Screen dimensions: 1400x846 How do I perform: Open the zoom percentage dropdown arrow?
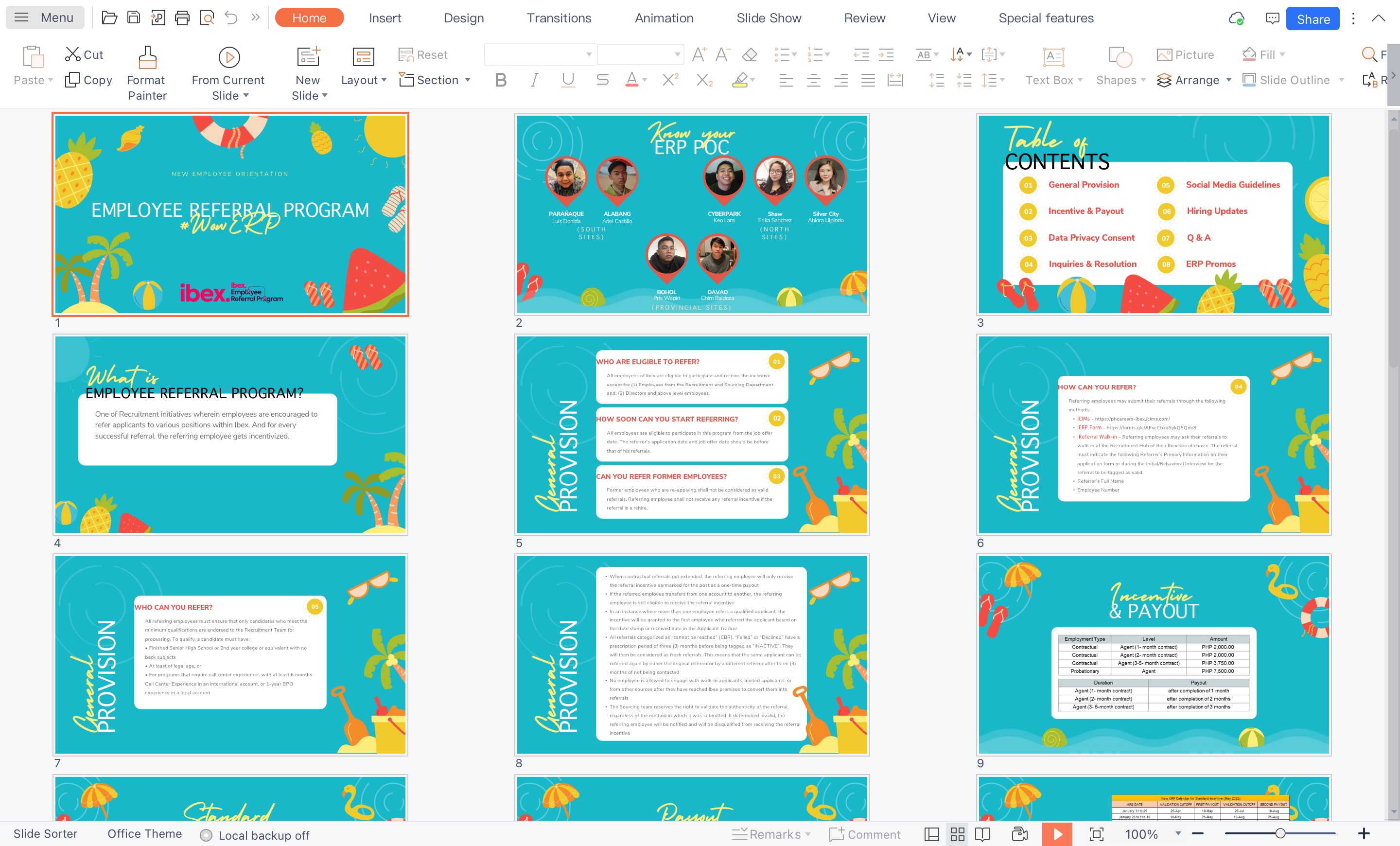click(1178, 833)
